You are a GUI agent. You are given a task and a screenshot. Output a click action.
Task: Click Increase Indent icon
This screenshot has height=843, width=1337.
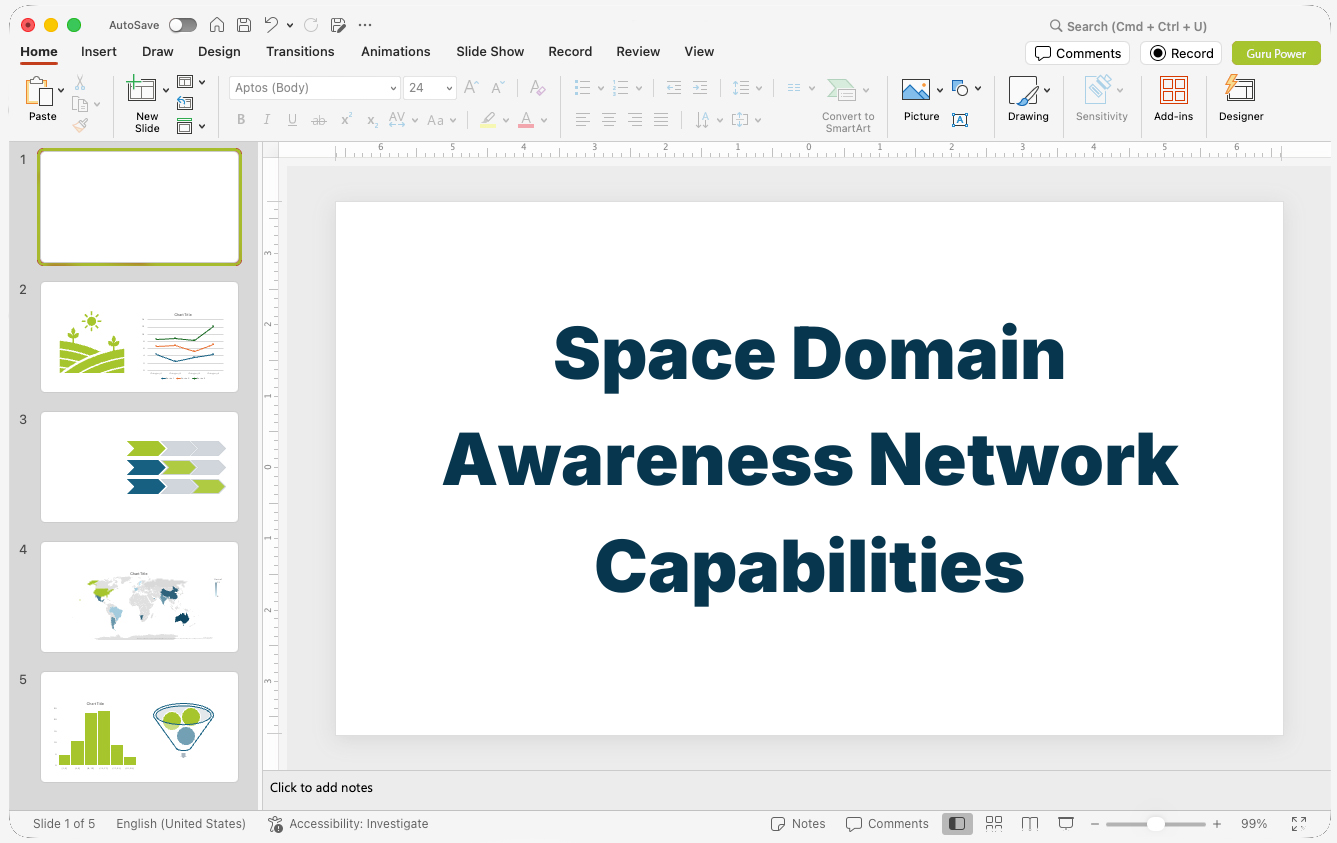[x=700, y=88]
